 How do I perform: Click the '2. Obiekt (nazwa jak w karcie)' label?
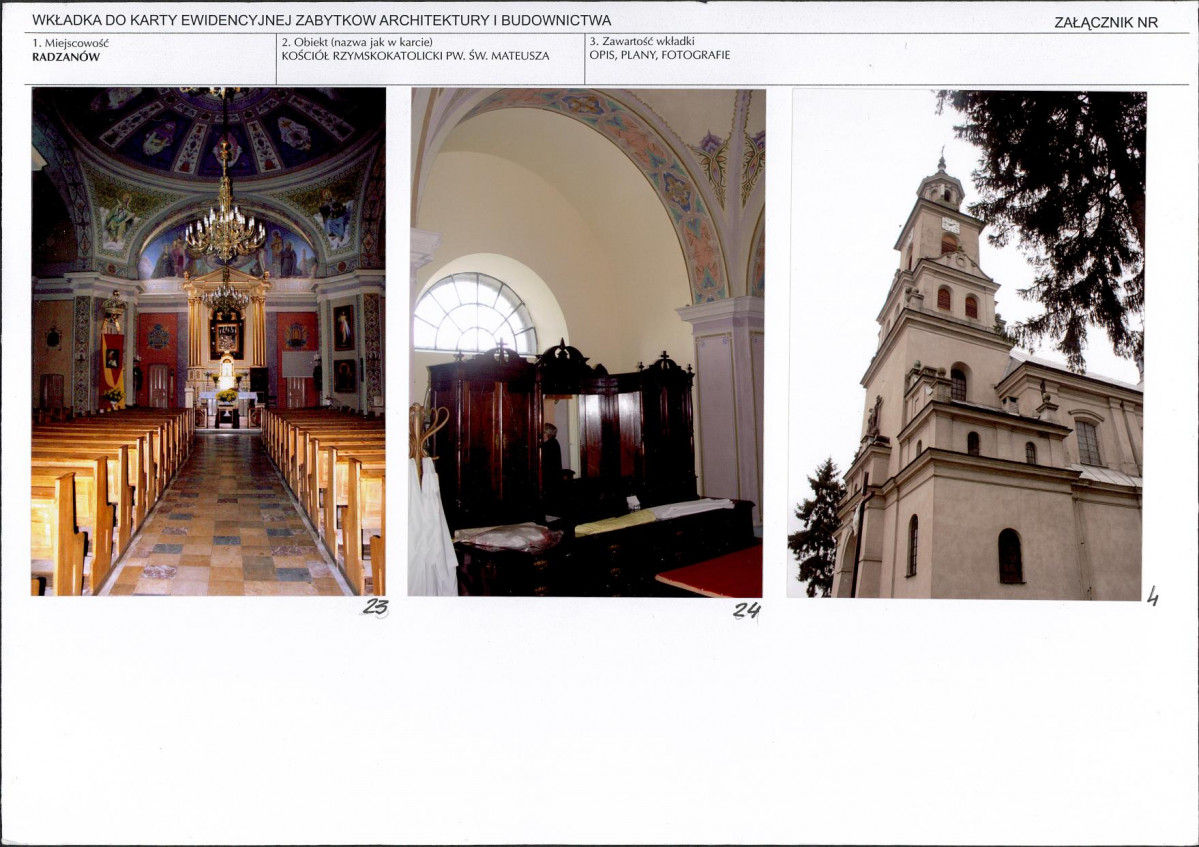point(357,42)
